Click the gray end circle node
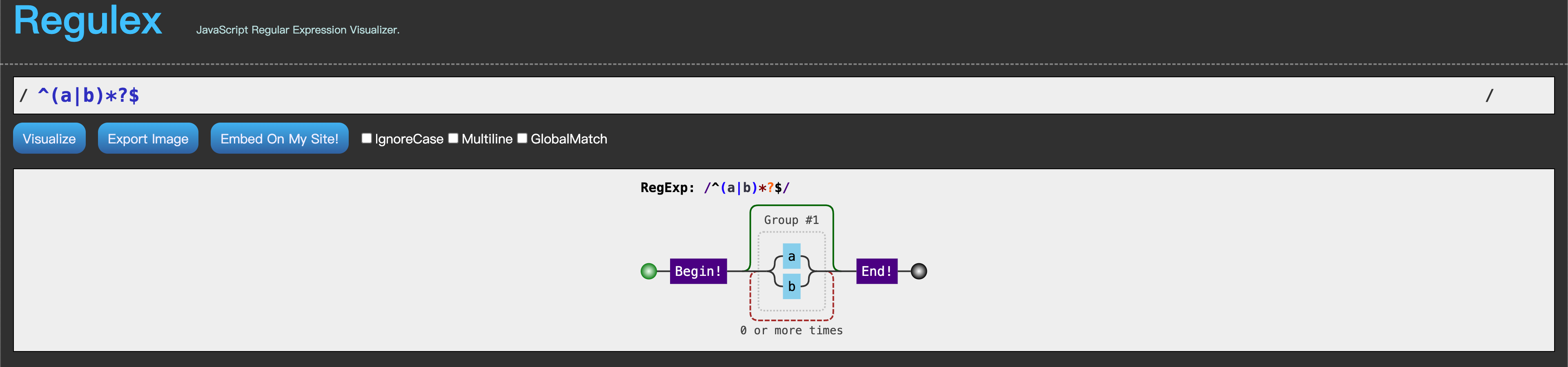This screenshot has height=367, width=1568. point(918,271)
